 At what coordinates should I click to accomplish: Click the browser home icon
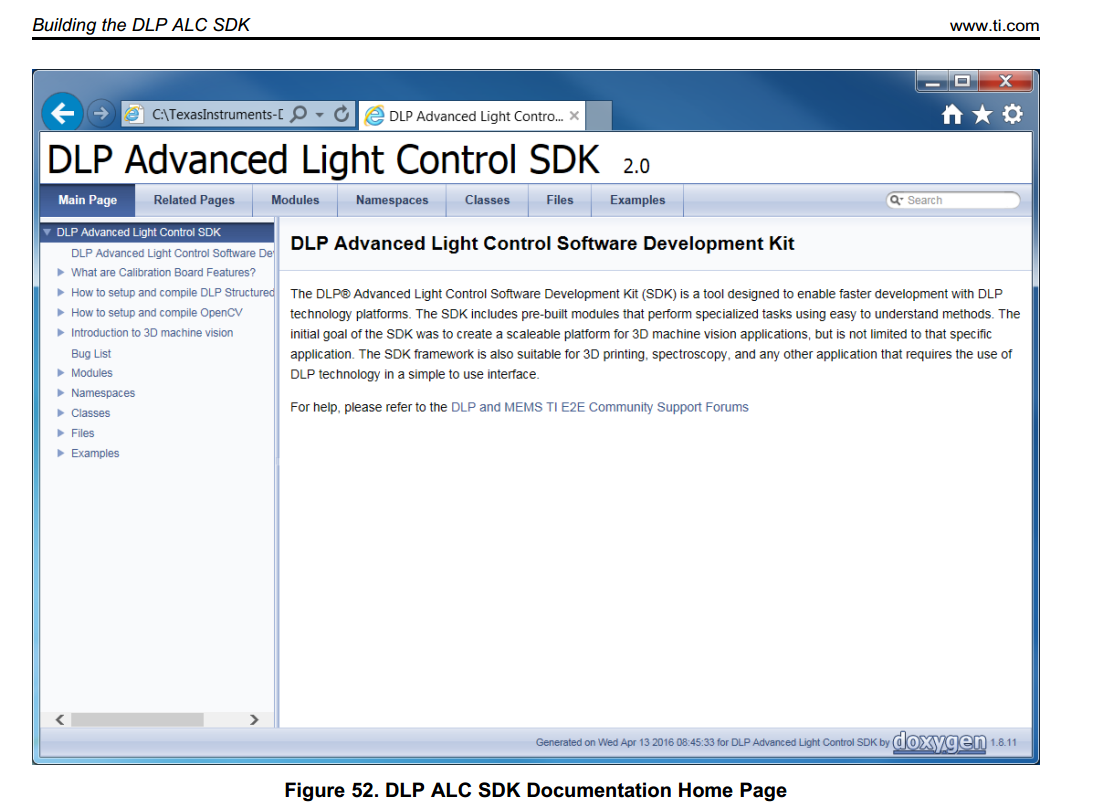951,114
